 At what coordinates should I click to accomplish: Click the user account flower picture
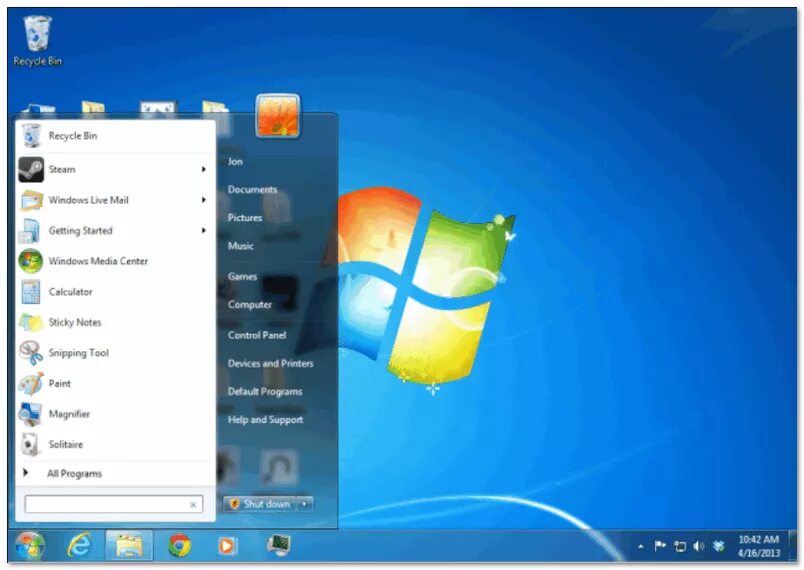[x=278, y=116]
